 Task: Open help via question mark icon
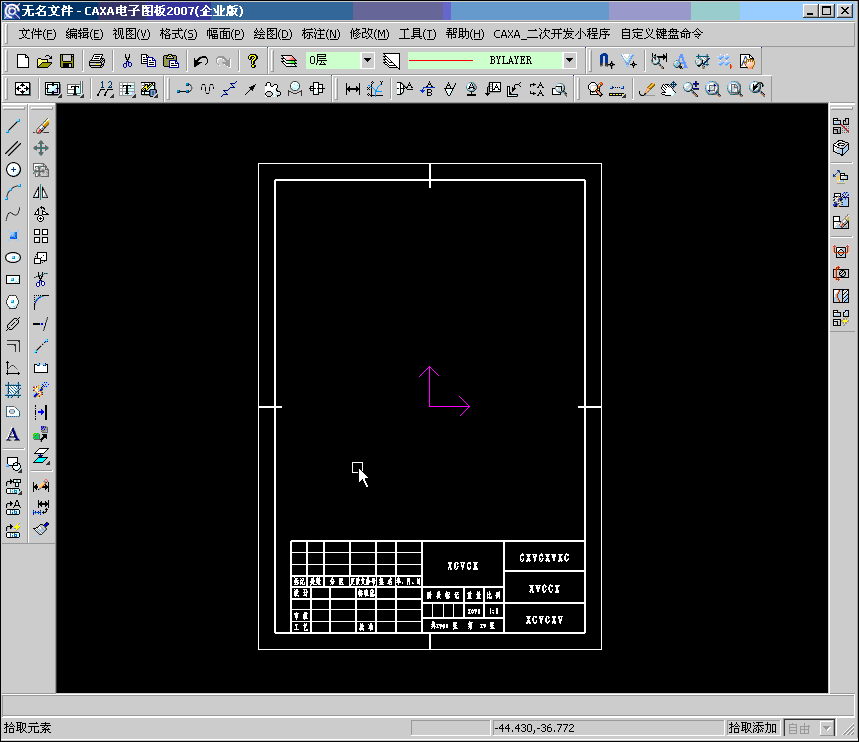point(253,61)
